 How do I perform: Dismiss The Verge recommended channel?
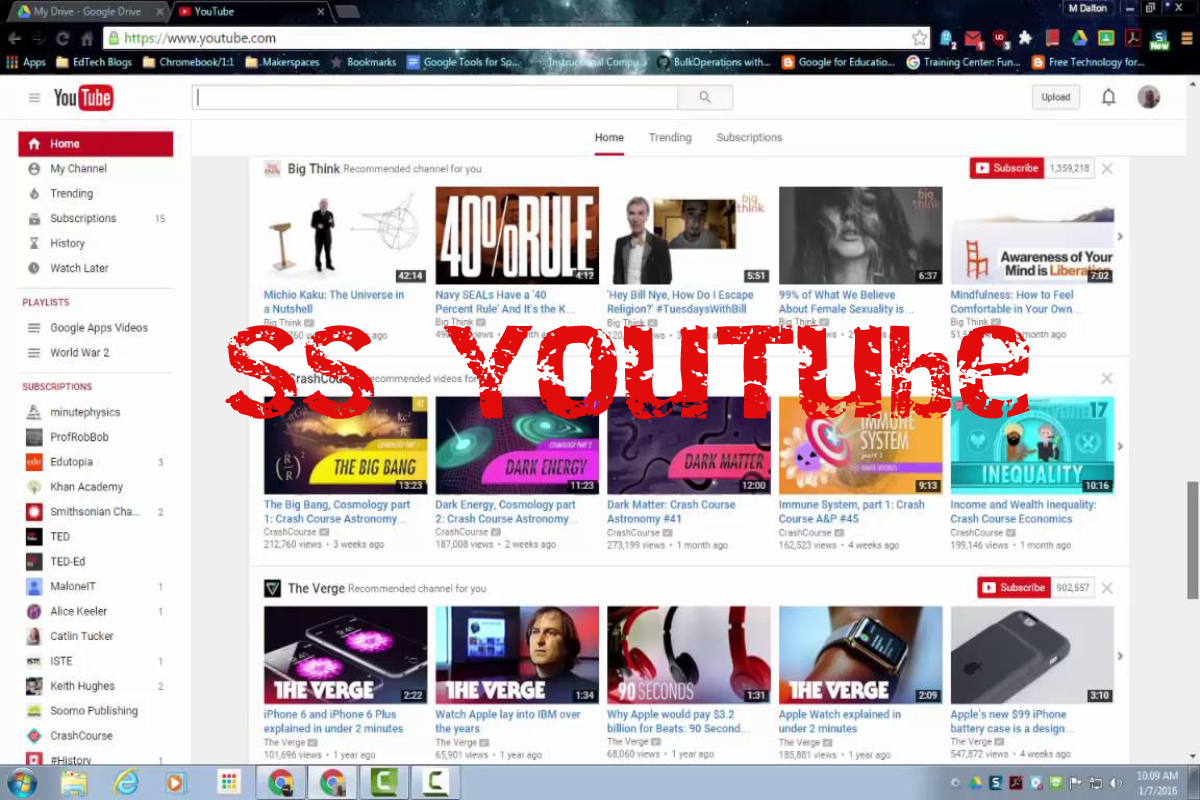coord(1107,588)
